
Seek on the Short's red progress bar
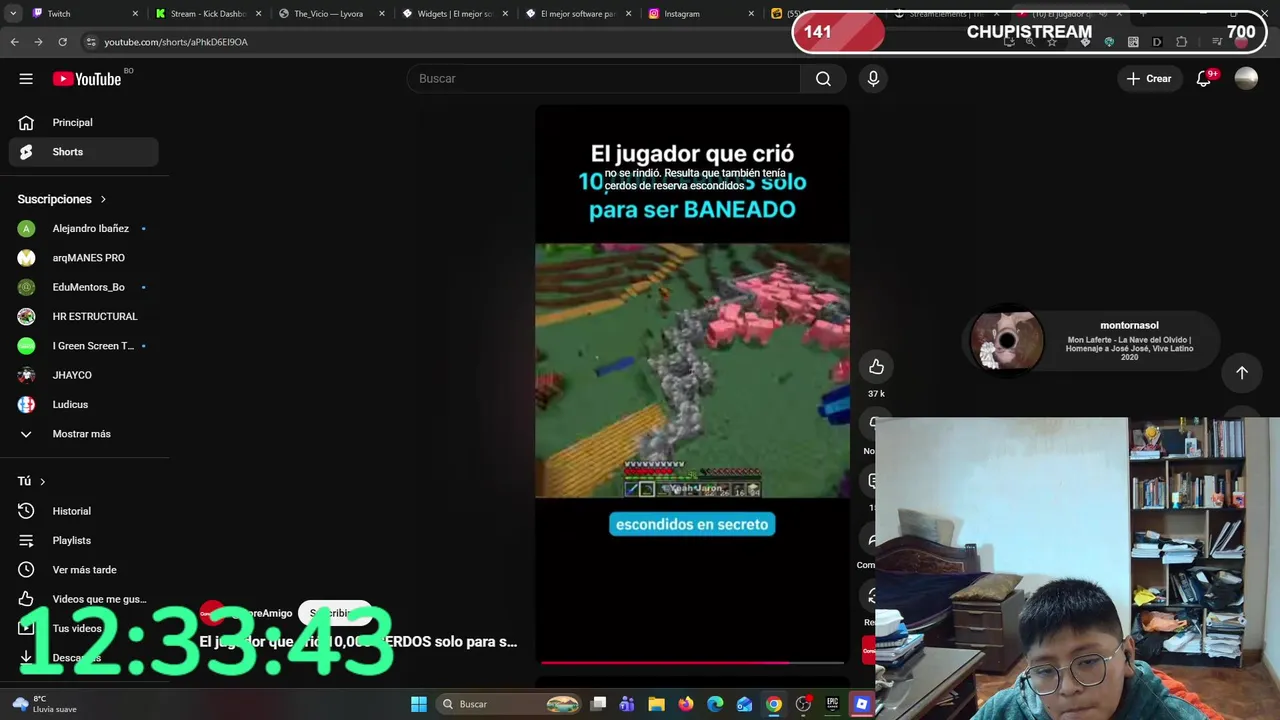692,662
